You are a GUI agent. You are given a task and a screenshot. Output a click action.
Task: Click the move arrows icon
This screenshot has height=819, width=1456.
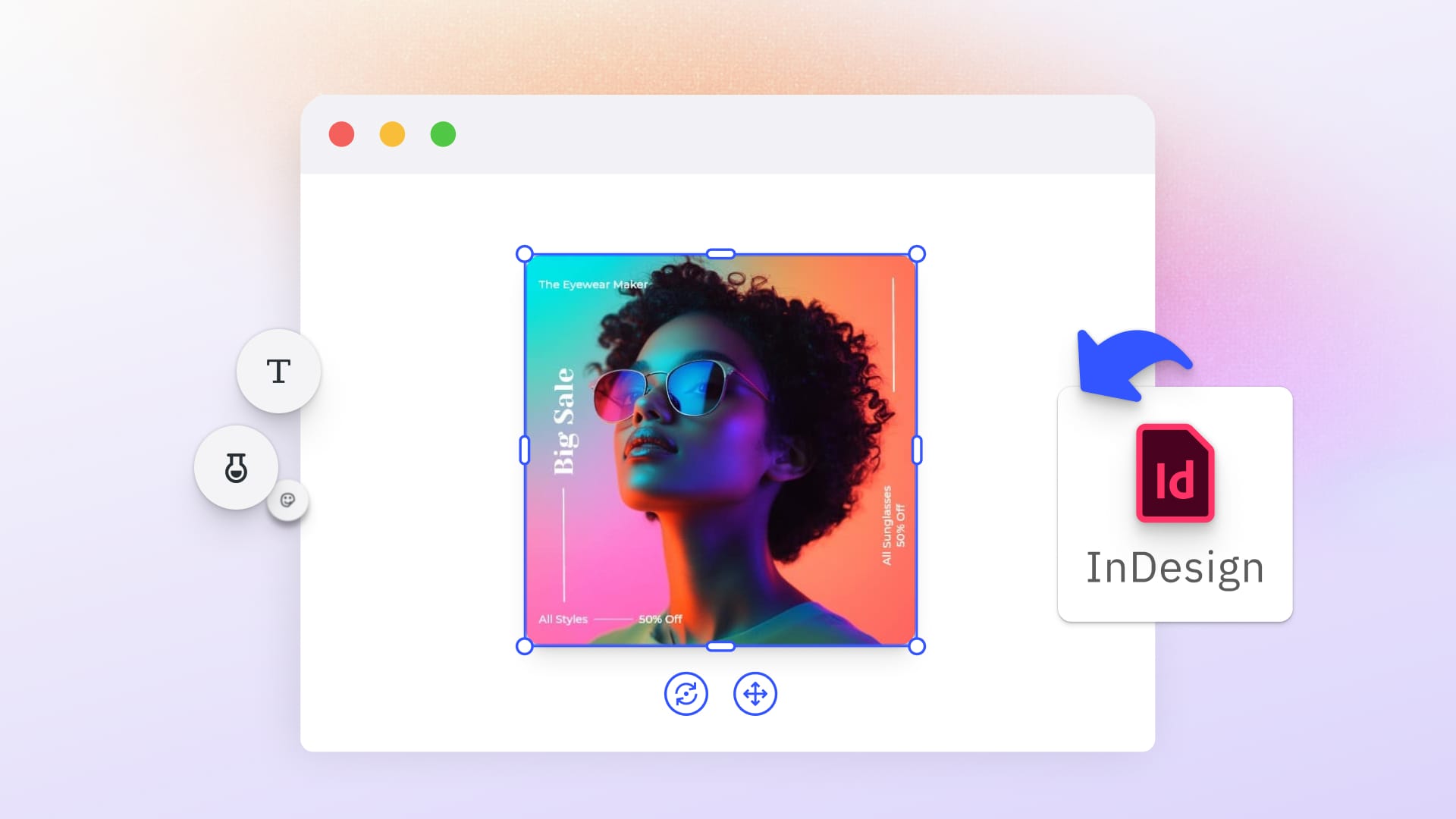755,694
